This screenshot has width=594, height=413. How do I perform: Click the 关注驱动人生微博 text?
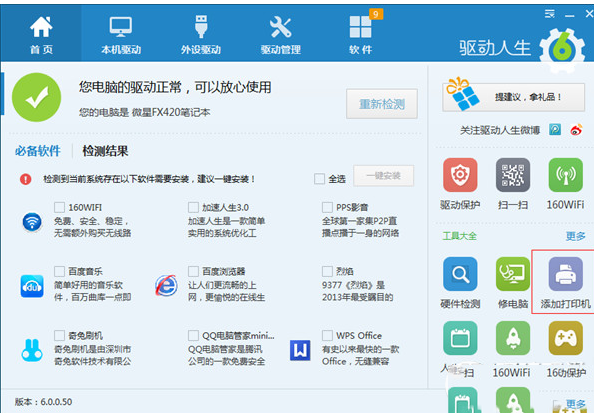click(500, 130)
